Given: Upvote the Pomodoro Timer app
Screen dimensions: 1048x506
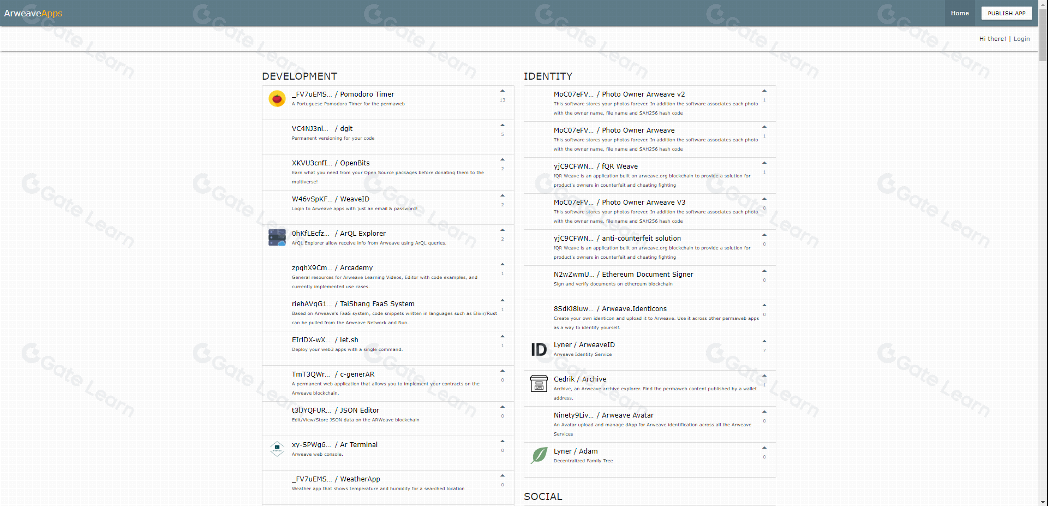Looking at the screenshot, I should 502,91.
